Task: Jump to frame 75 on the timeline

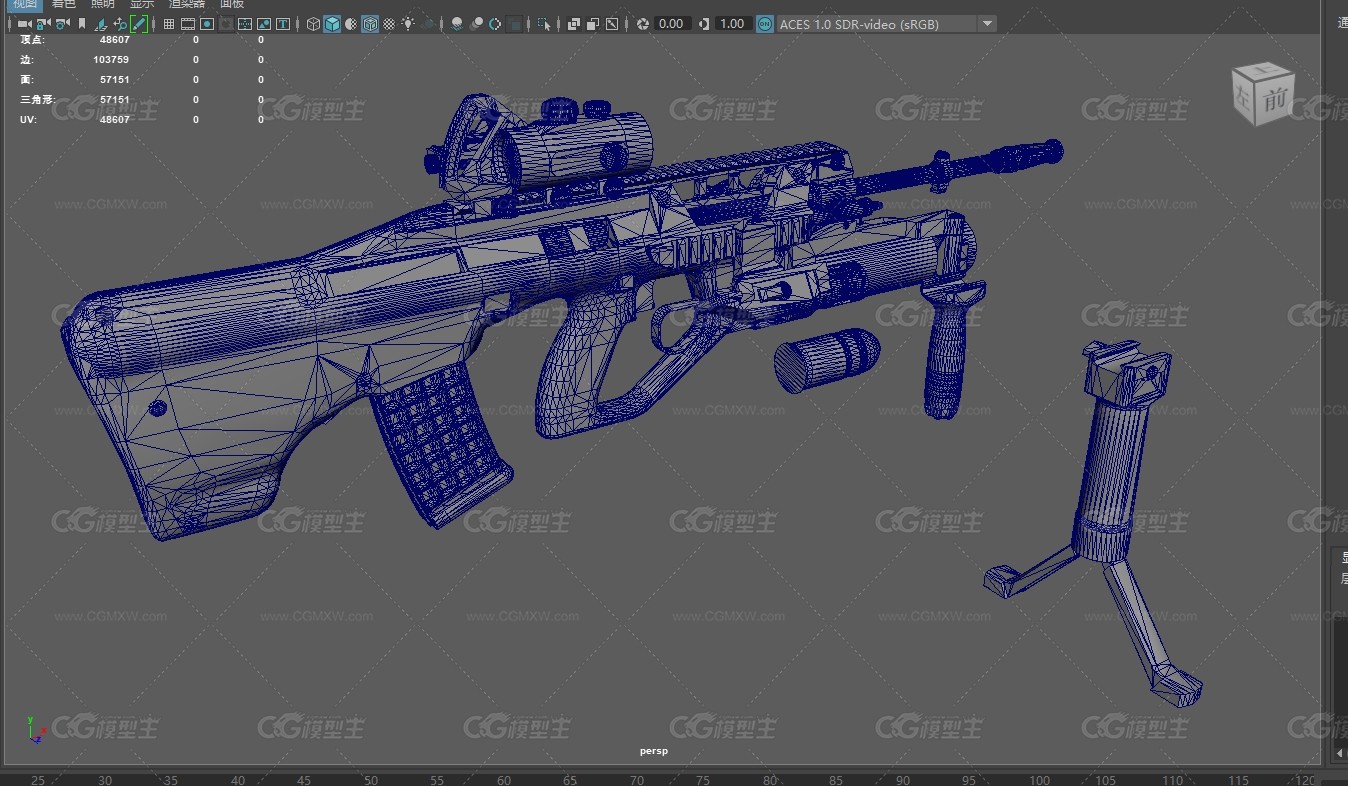Action: point(703,780)
